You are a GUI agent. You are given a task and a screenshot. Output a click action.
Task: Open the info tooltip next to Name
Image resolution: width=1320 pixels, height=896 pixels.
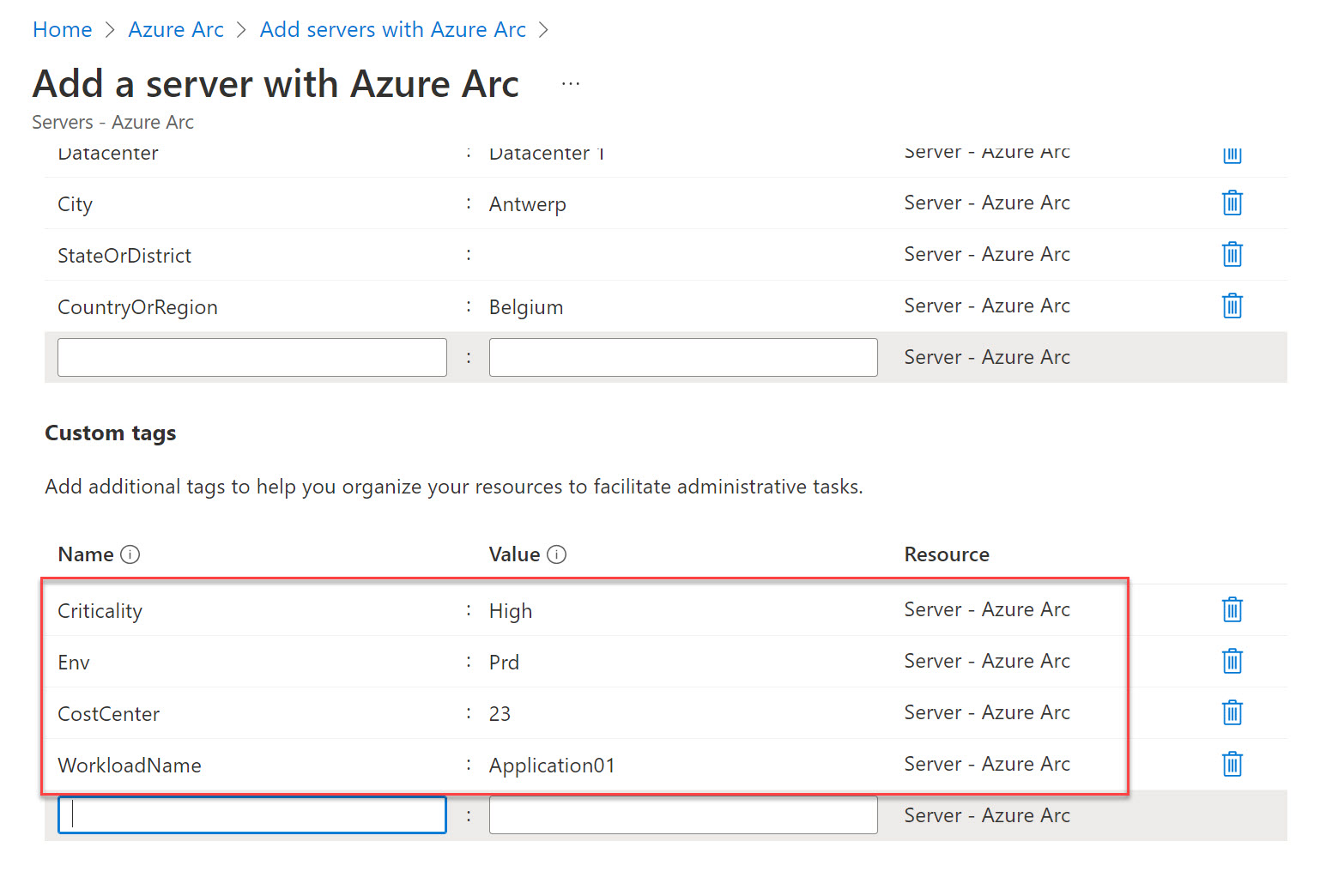pos(131,554)
